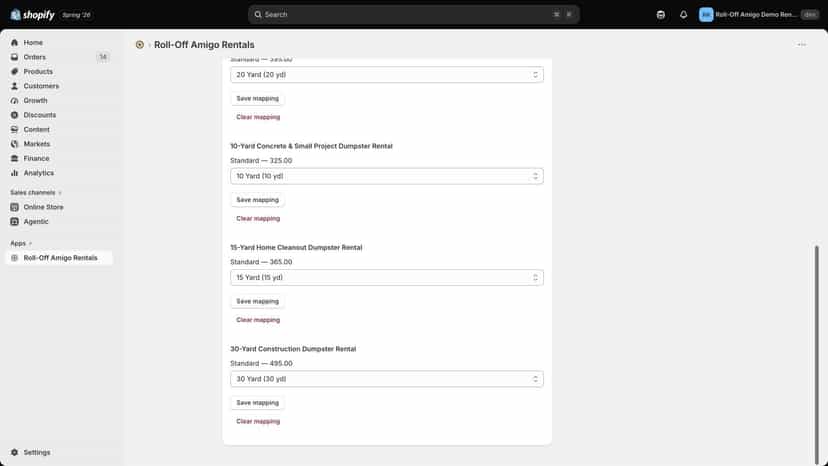This screenshot has height=466, width=828.
Task: Clear mapping for 10-Yard Concrete rental
Action: pyautogui.click(x=258, y=218)
